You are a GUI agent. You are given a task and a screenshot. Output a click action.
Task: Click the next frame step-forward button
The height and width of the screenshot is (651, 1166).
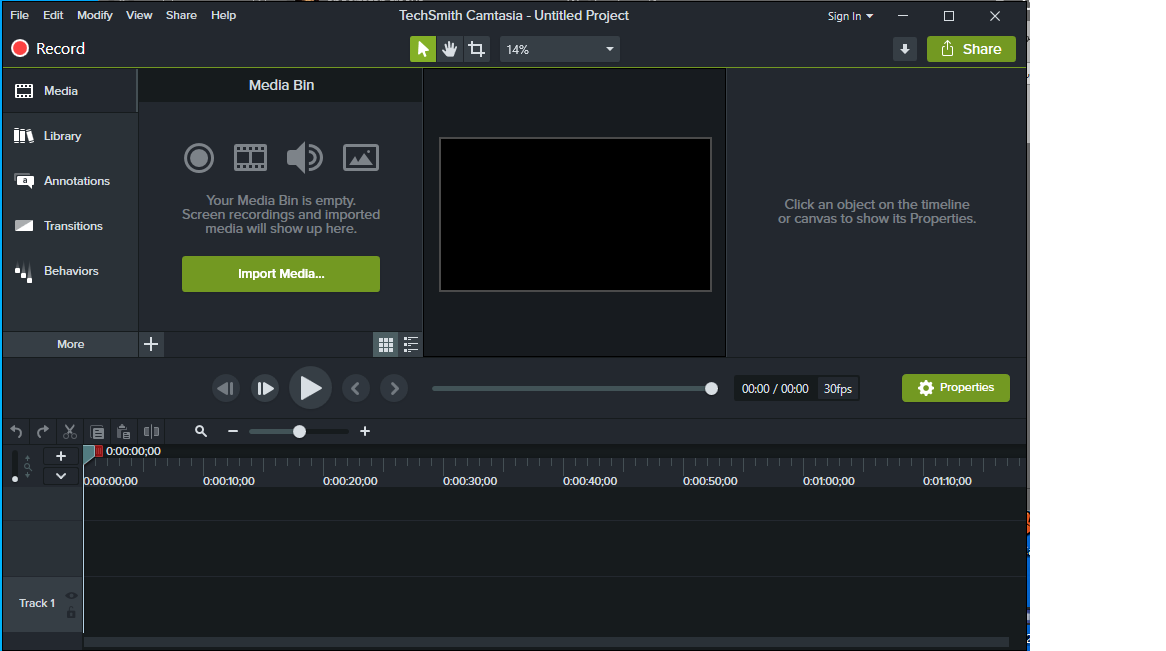pos(265,388)
